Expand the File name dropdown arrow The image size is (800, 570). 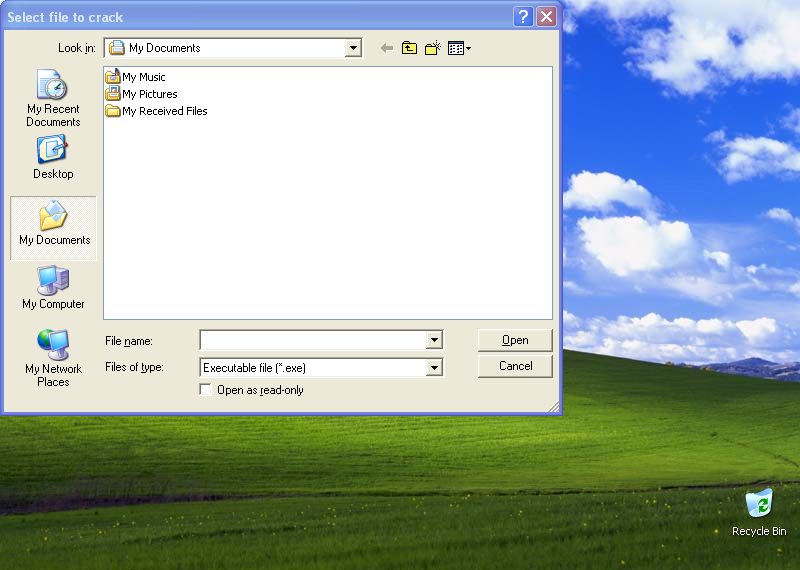tap(434, 340)
